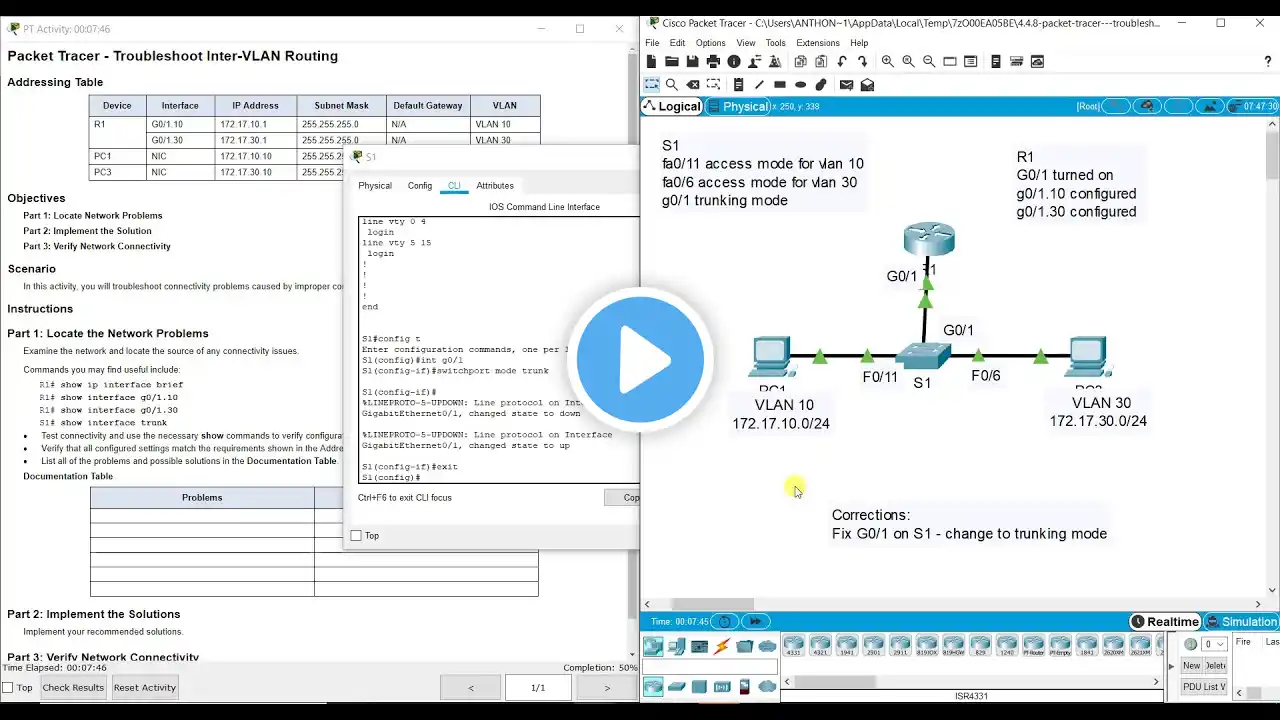
Task: Open the Help menu
Action: coord(859,43)
